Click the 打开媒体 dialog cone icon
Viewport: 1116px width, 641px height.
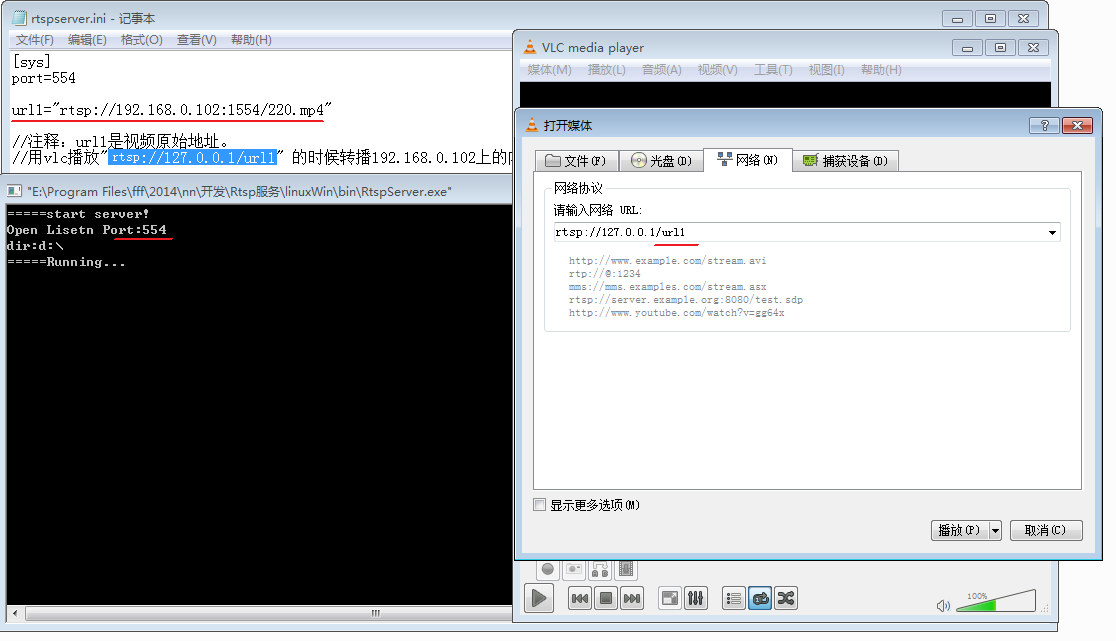pos(532,125)
